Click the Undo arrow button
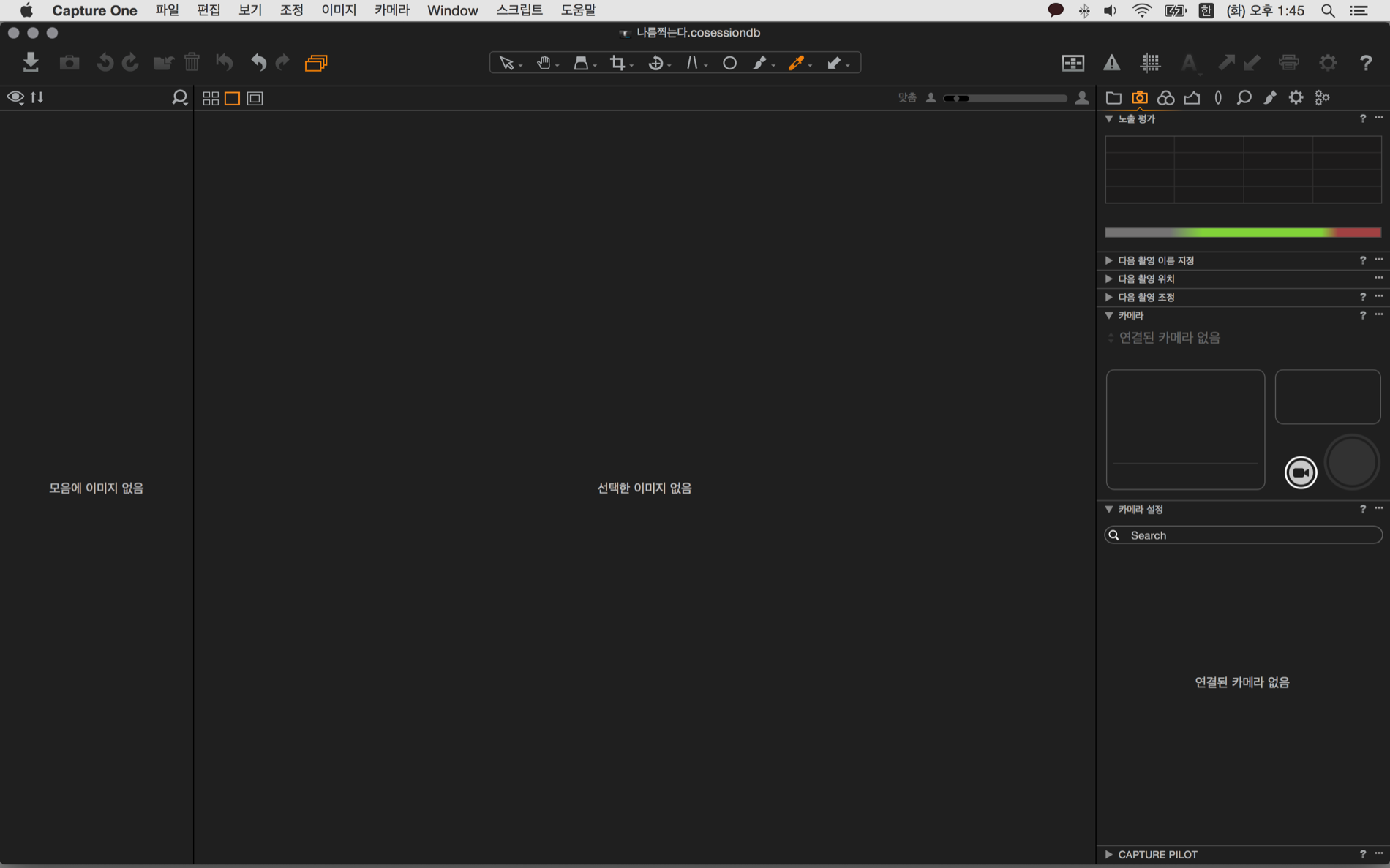This screenshot has width=1390, height=868. [x=258, y=63]
